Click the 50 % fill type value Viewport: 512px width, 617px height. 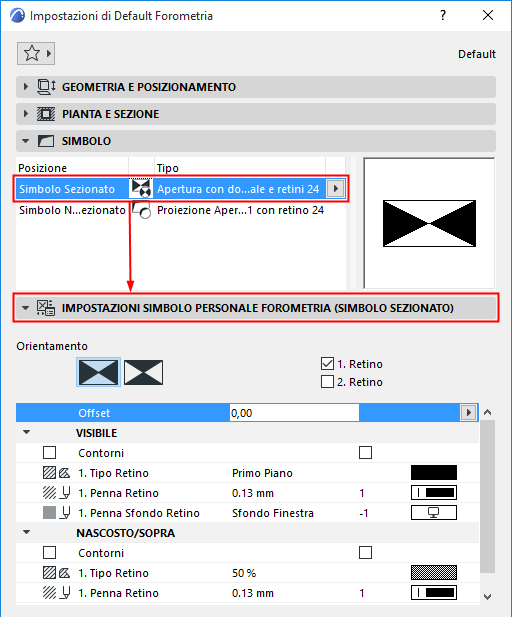tap(244, 573)
